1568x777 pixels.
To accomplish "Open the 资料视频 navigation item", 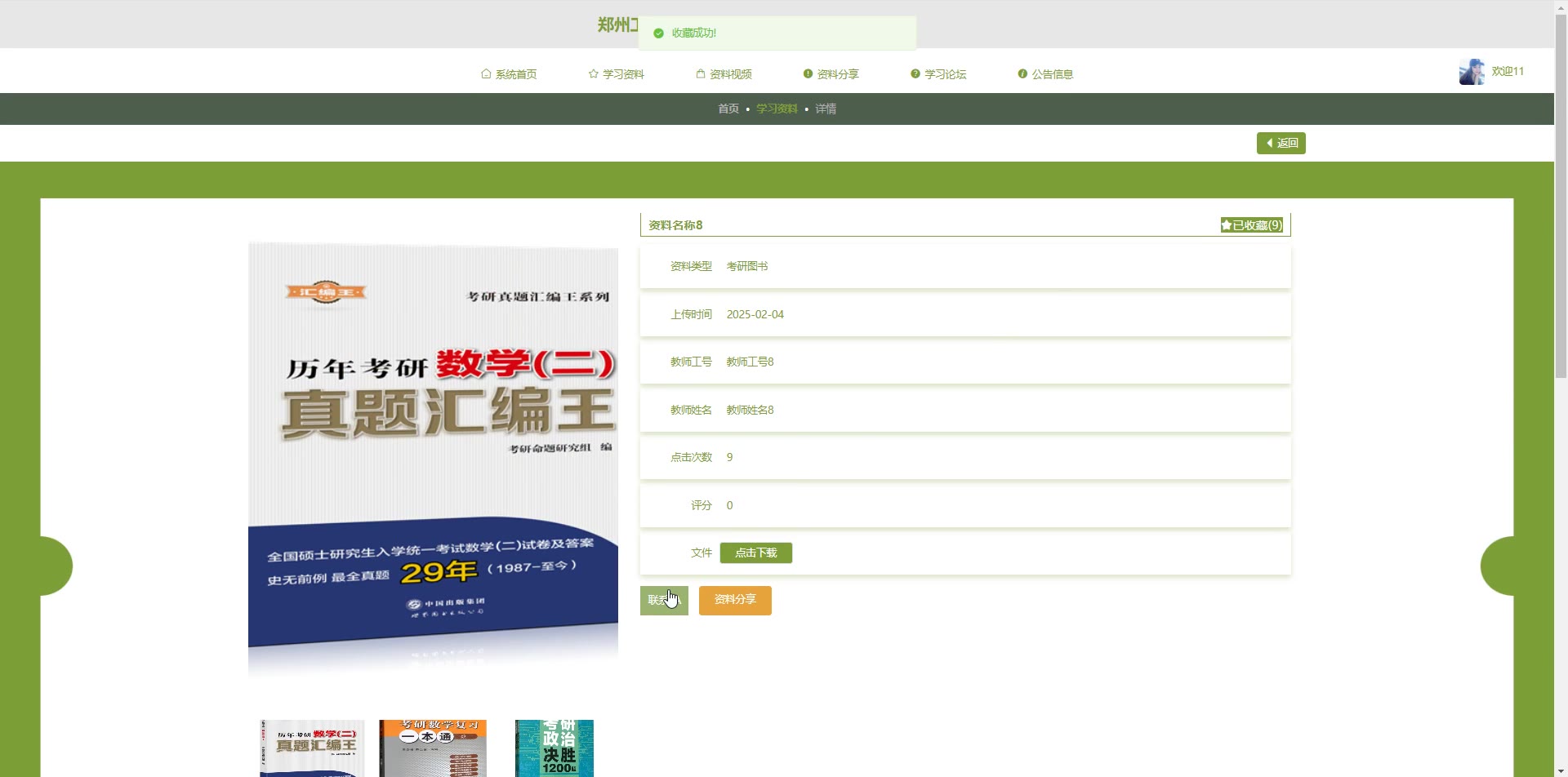I will (724, 74).
